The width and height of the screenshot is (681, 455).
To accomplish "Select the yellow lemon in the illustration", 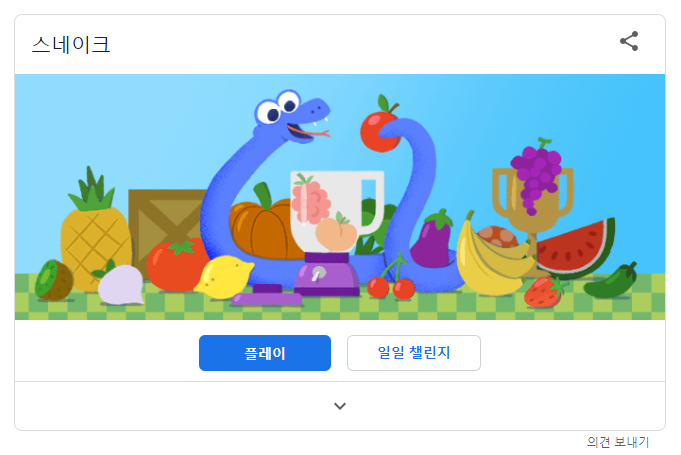I will click(224, 277).
